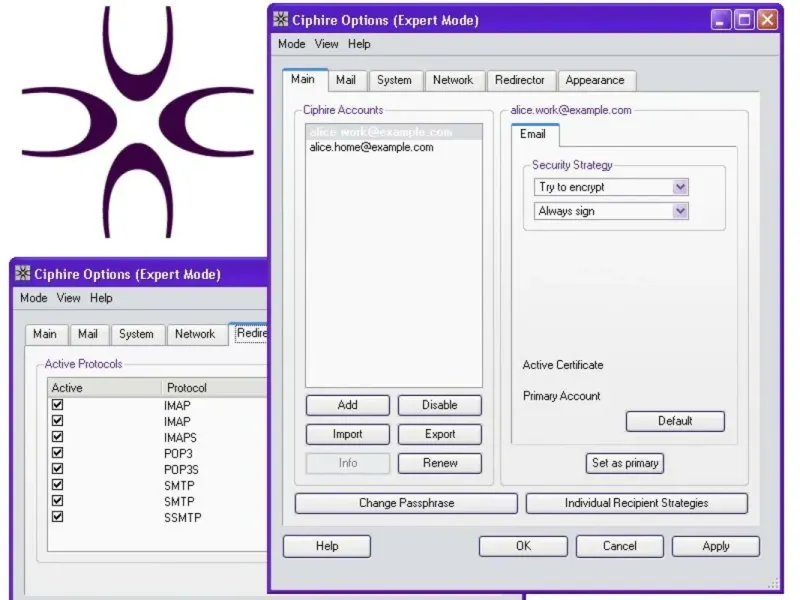Select alice.work@example.com account in list
800x600 pixels.
(x=393, y=132)
